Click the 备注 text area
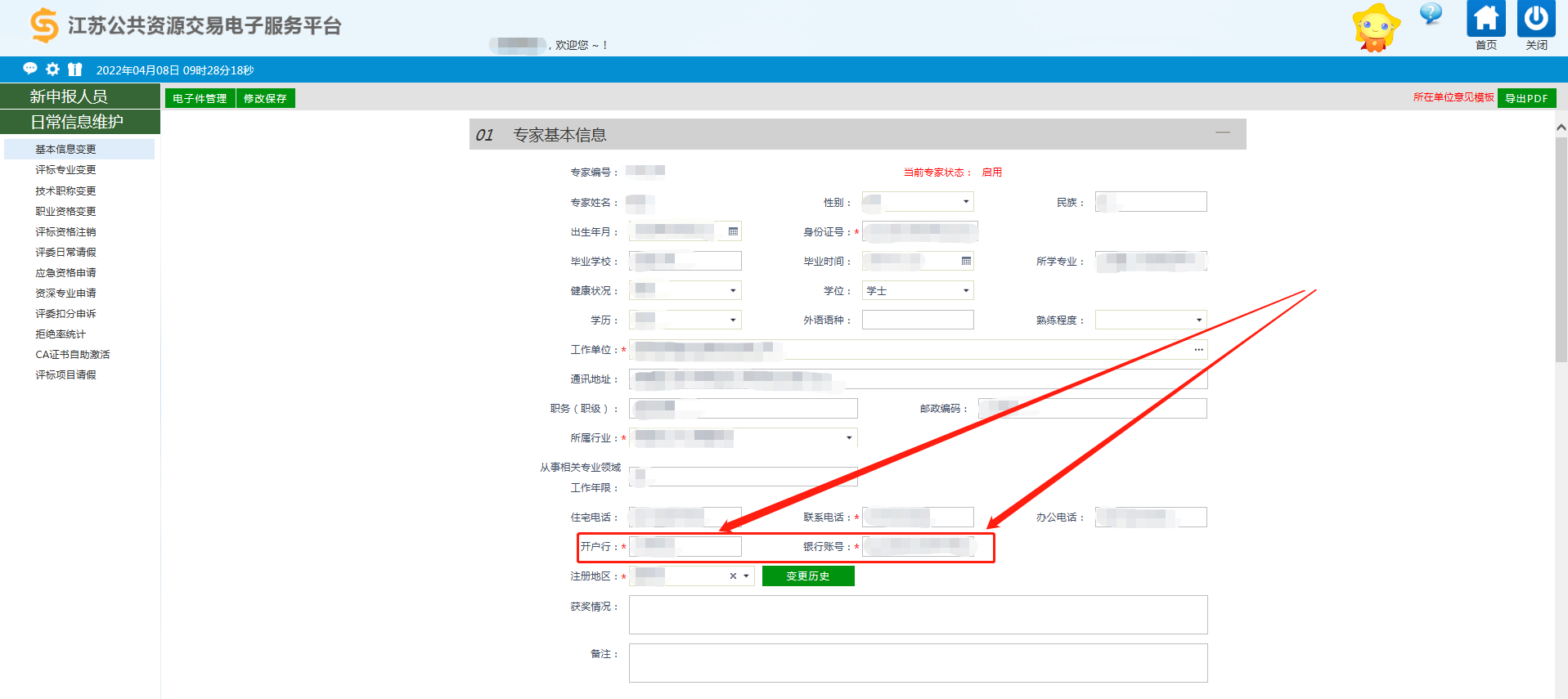This screenshot has height=699, width=1568. [x=918, y=663]
